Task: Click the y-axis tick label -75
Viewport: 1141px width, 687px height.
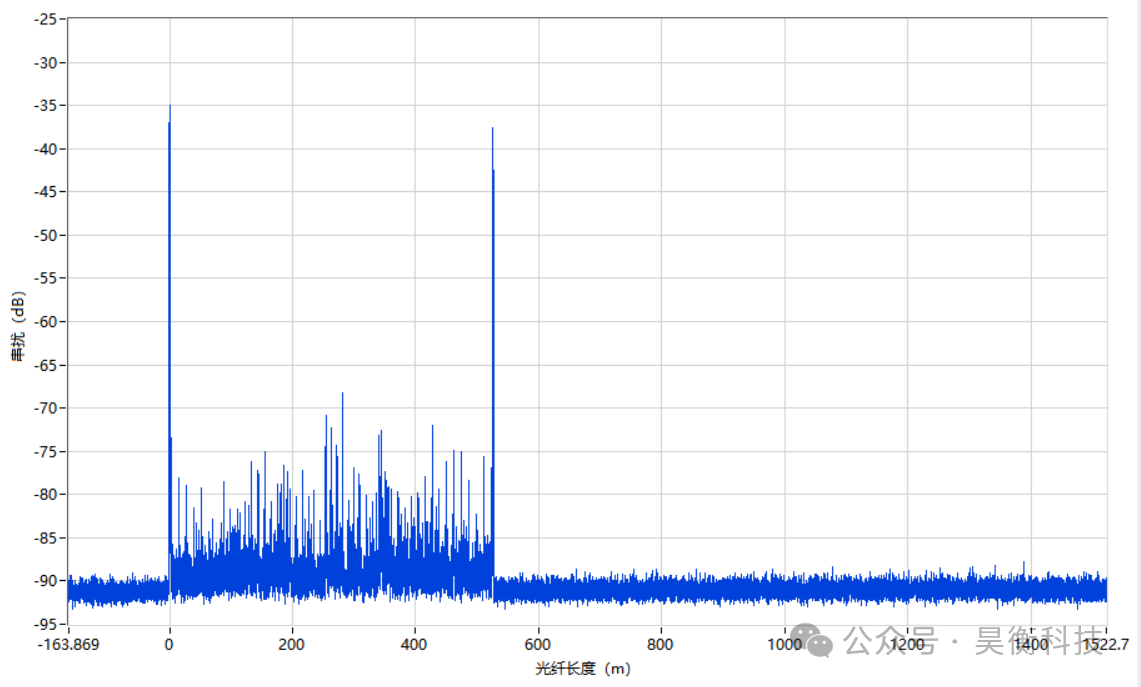Action: pyautogui.click(x=46, y=451)
